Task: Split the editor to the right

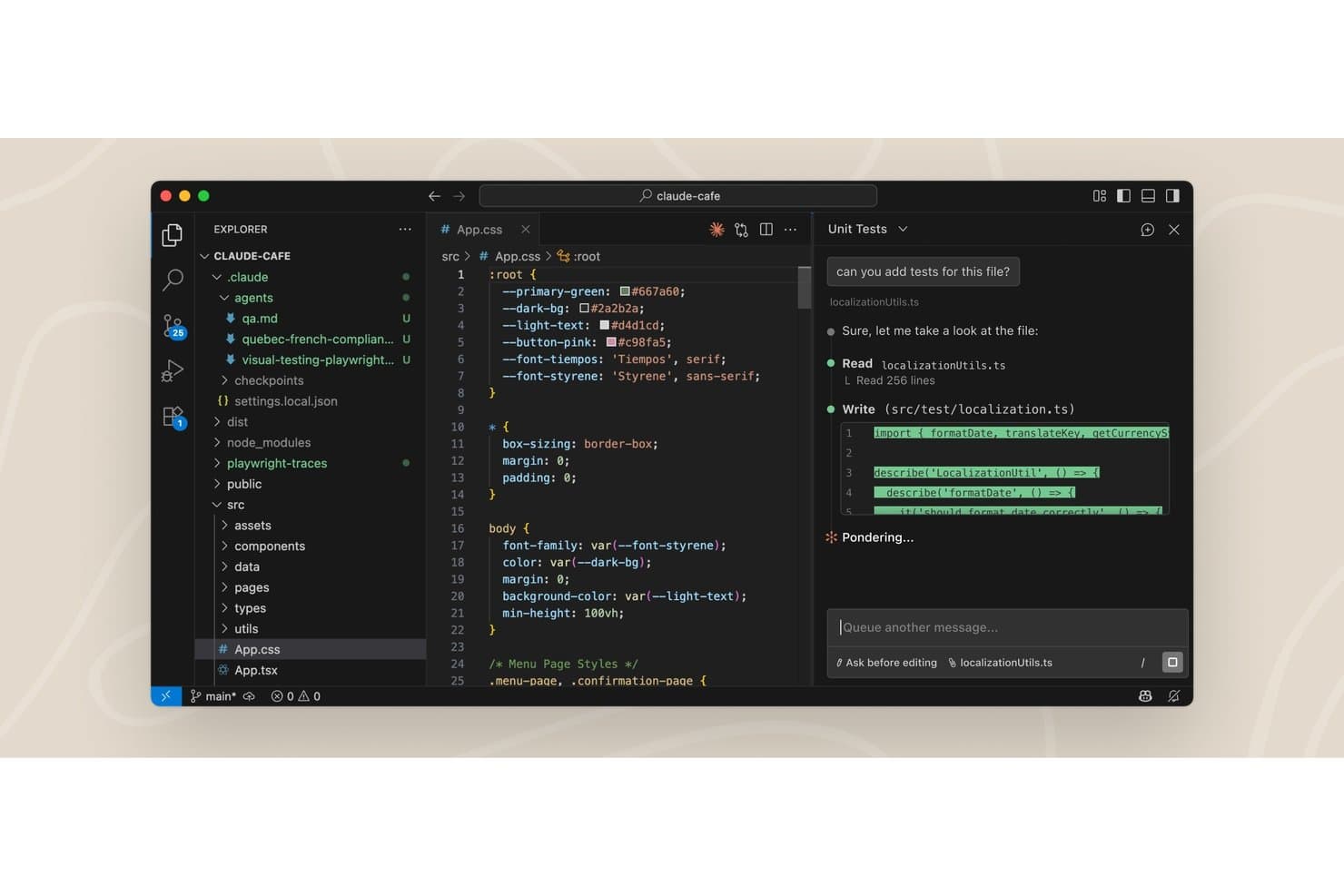Action: tap(766, 230)
